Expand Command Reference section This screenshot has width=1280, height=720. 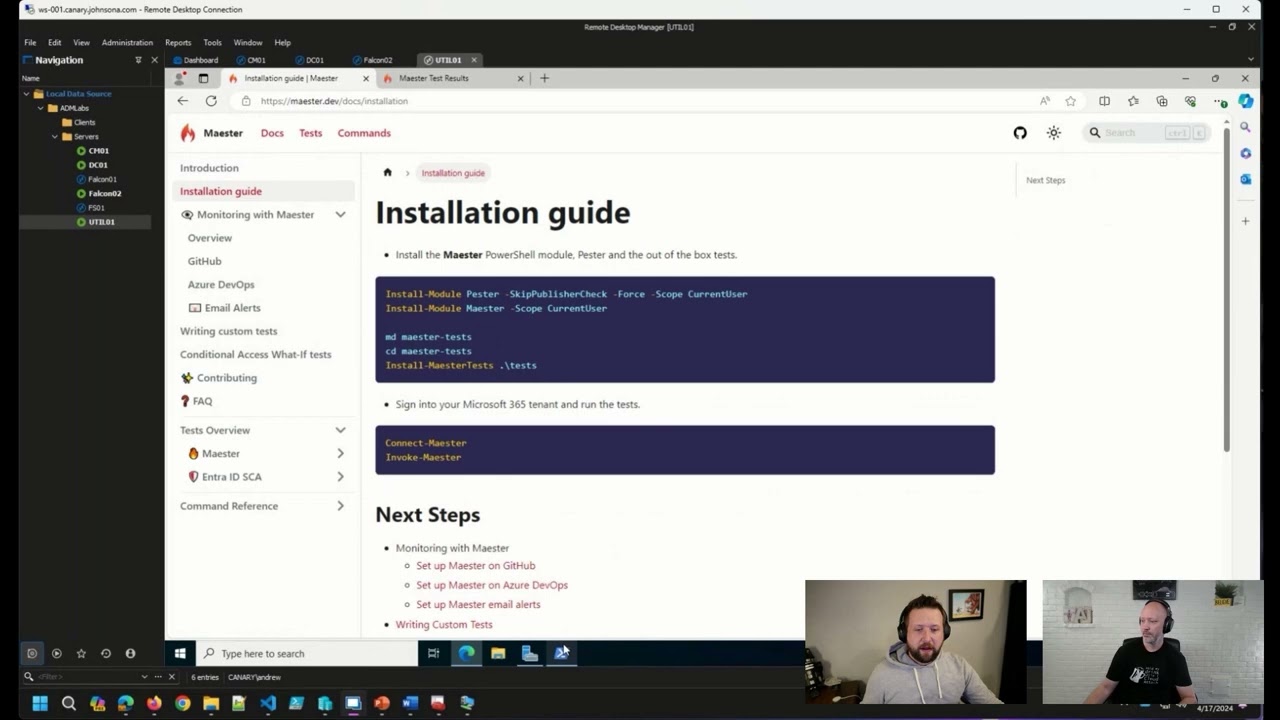point(340,506)
